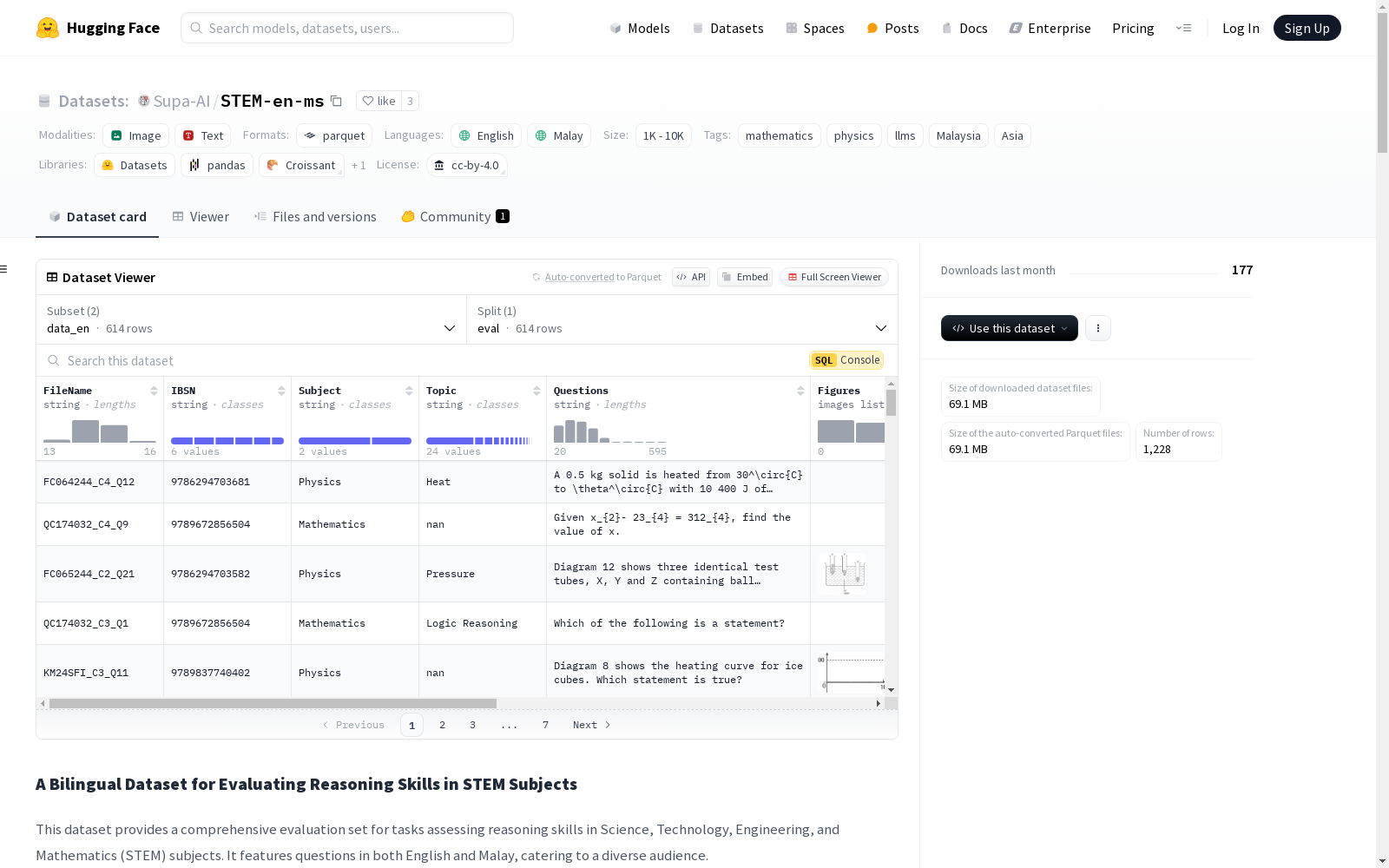This screenshot has width=1389, height=868.
Task: Open the cc-by-4.0 license tag
Action: 467,165
